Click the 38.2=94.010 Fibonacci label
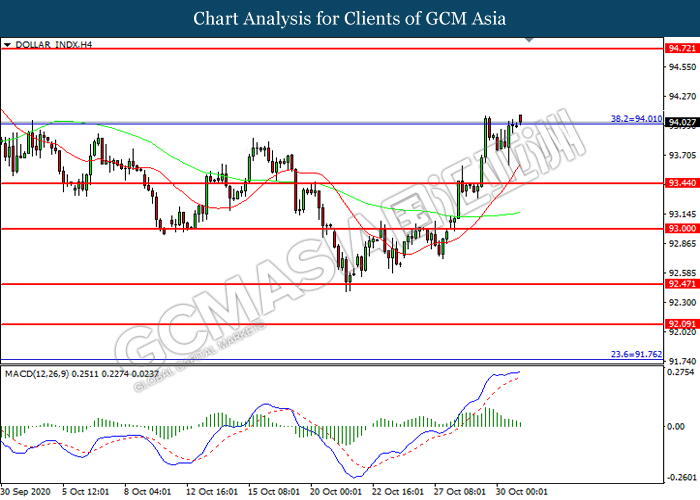 (x=636, y=119)
